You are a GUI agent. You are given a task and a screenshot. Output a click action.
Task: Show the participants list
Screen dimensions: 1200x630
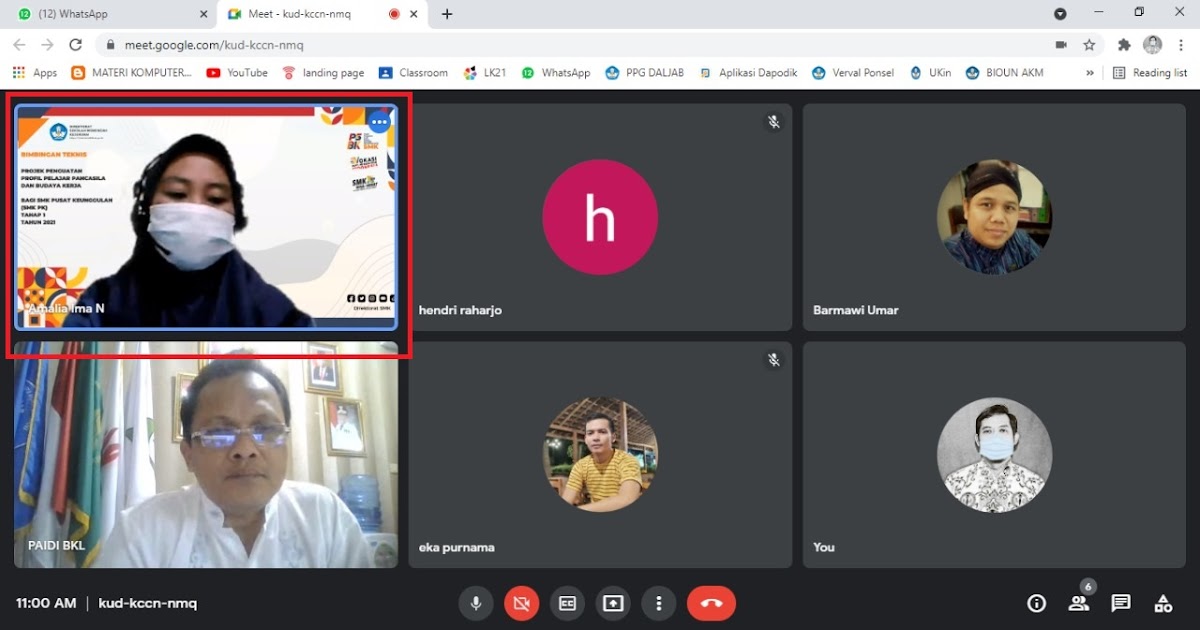click(x=1078, y=603)
